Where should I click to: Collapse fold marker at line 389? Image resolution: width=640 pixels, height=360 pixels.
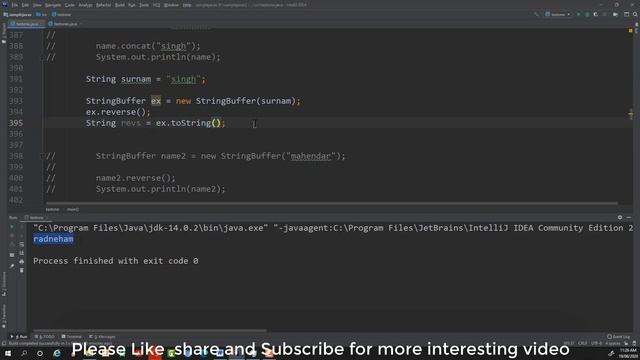pyautogui.click(x=42, y=57)
